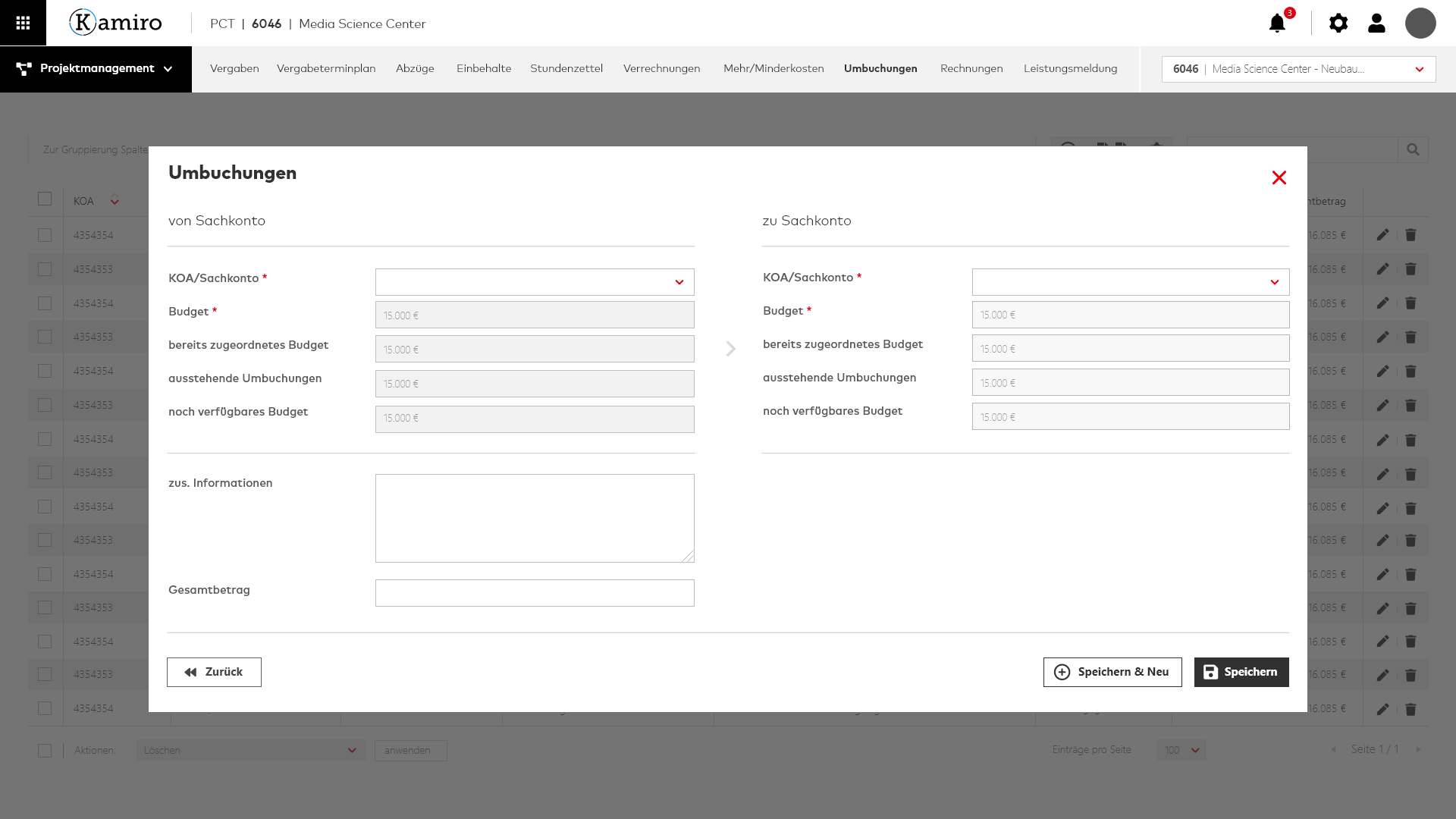Open the notifications bell
This screenshot has height=819, width=1456.
click(x=1277, y=24)
